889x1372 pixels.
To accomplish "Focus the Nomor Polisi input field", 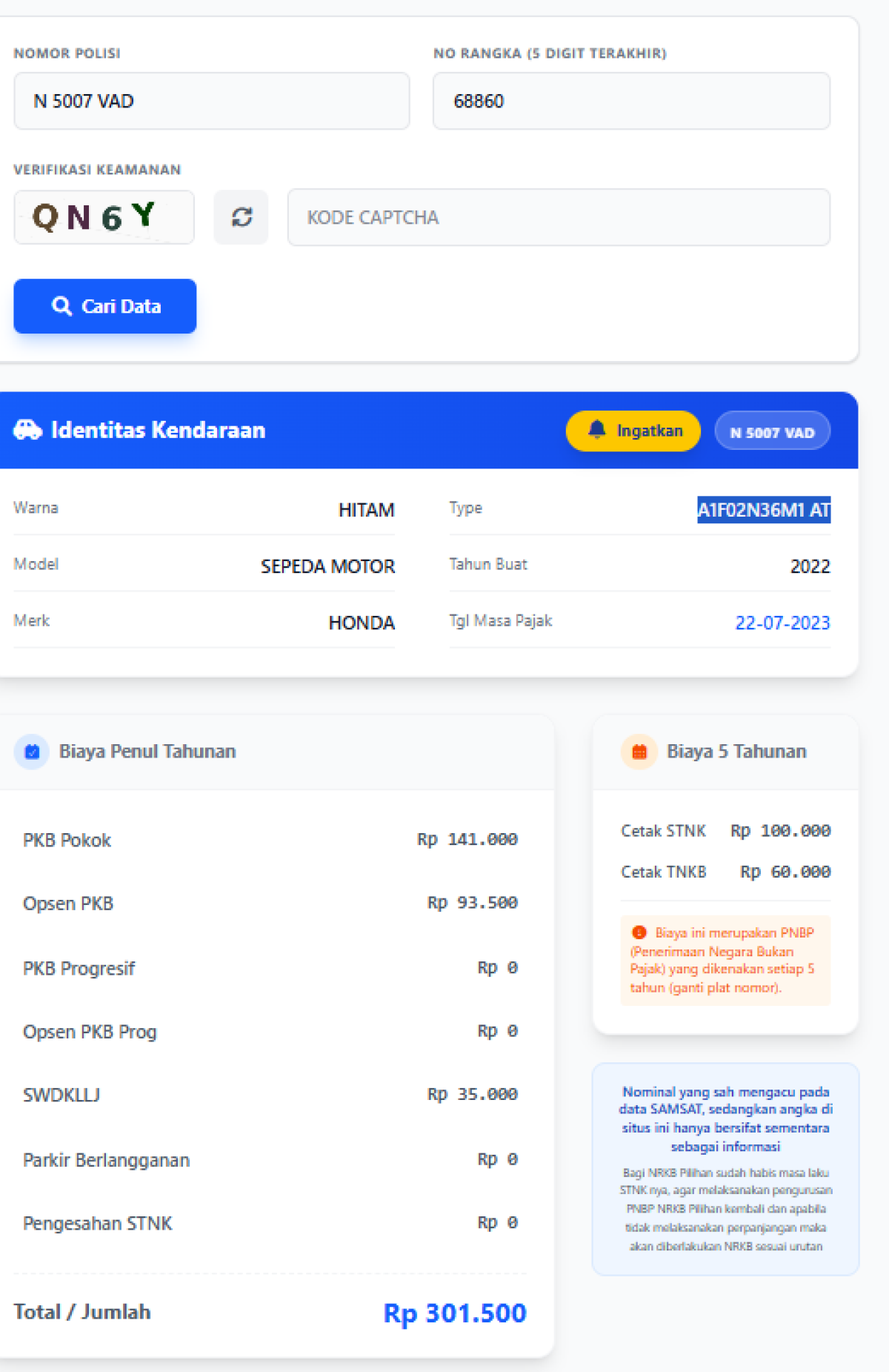I will [x=211, y=101].
